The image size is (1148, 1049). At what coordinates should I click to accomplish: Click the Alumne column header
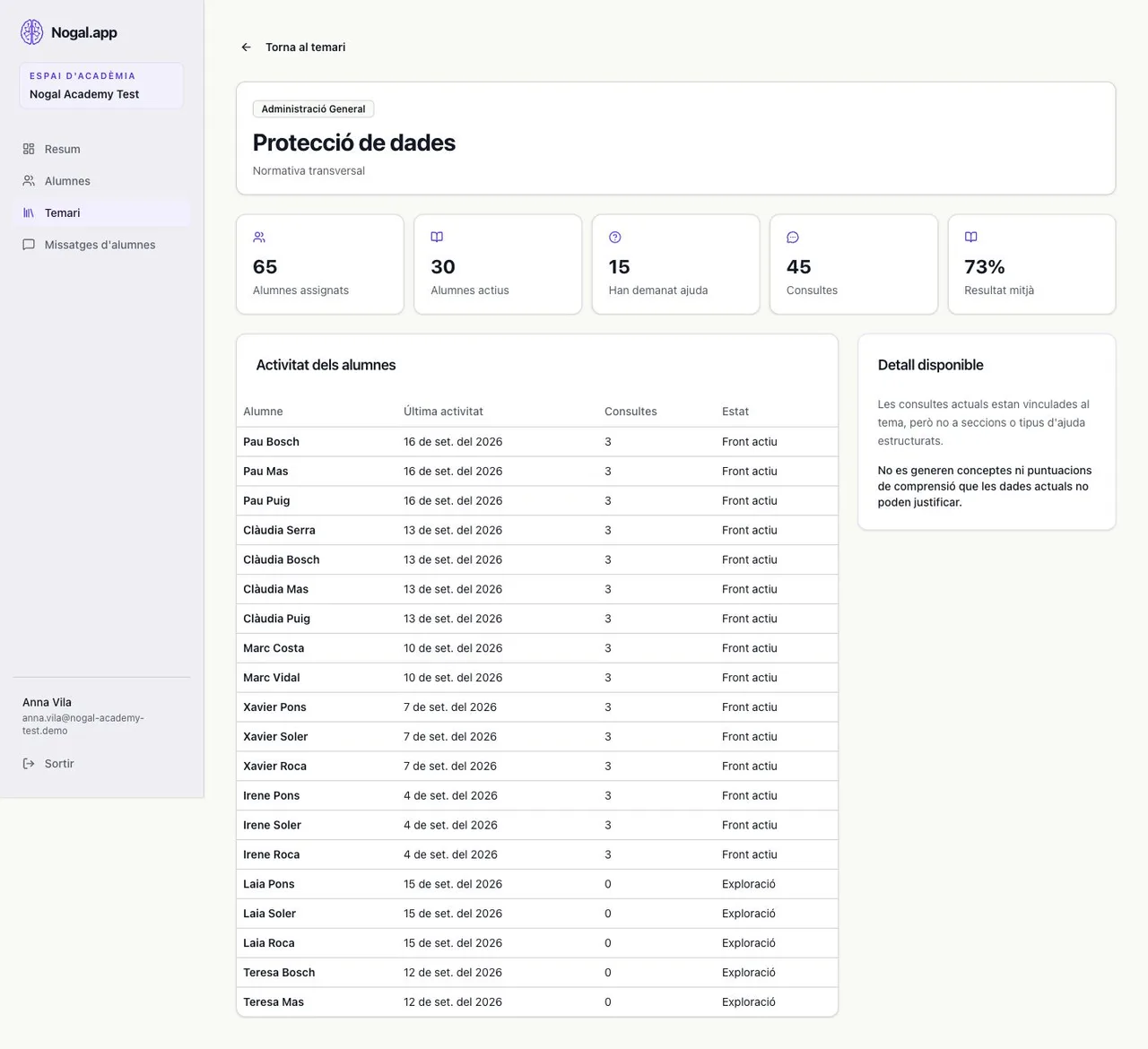point(263,412)
